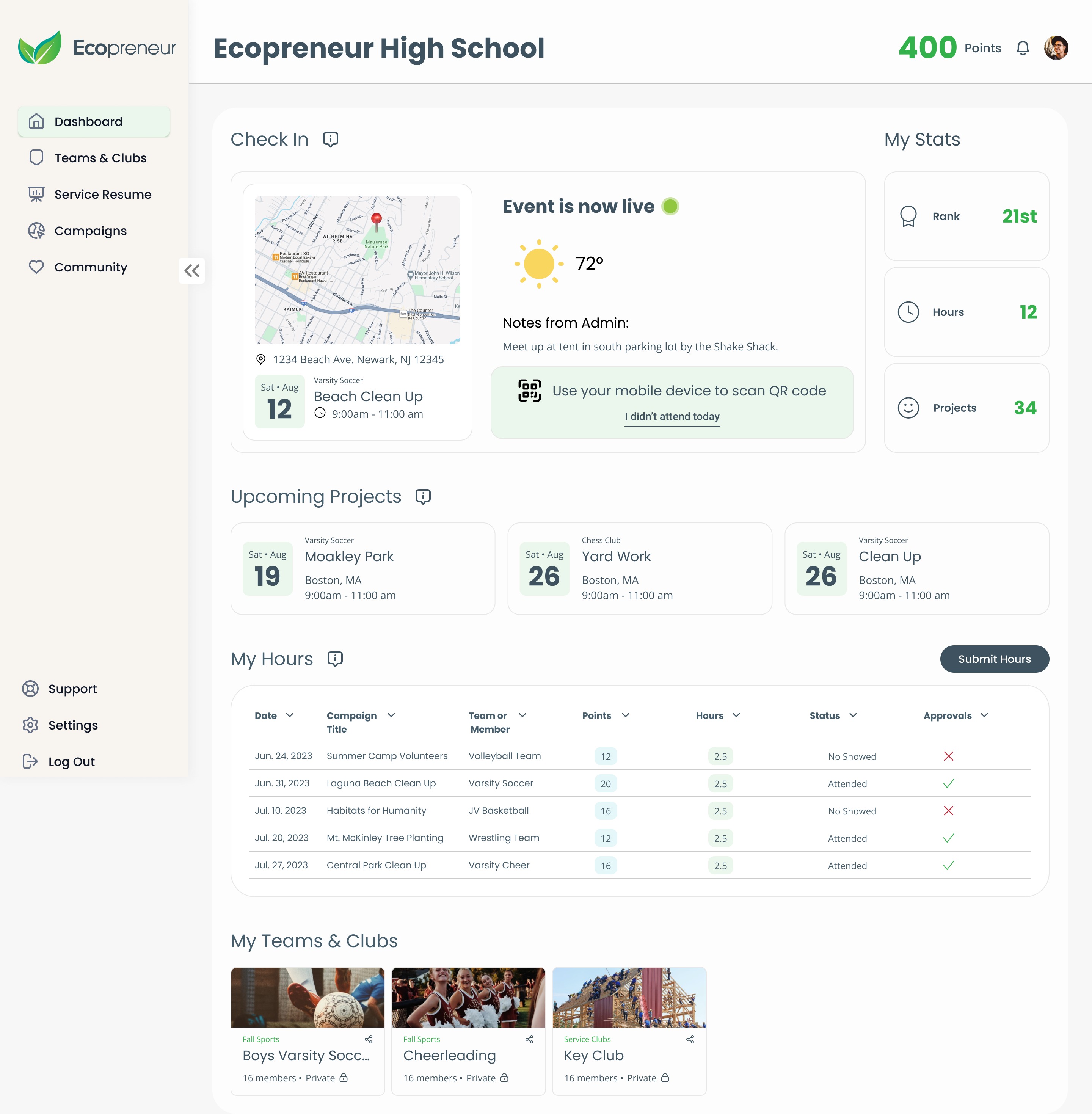Viewport: 1092px width, 1114px height.
Task: Share the Cheerleading team card
Action: 529,1039
